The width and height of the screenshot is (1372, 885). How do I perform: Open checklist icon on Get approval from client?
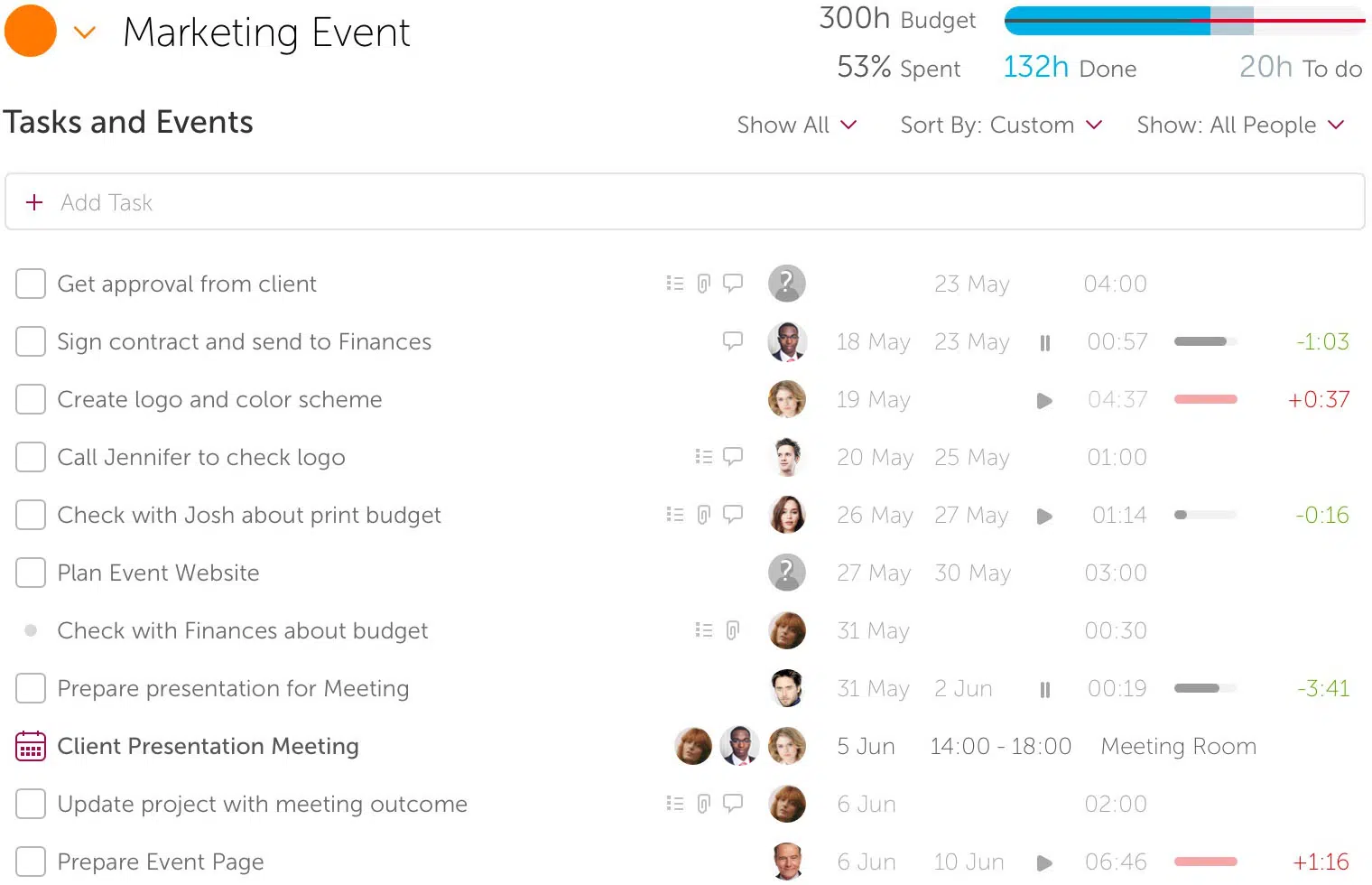674,284
